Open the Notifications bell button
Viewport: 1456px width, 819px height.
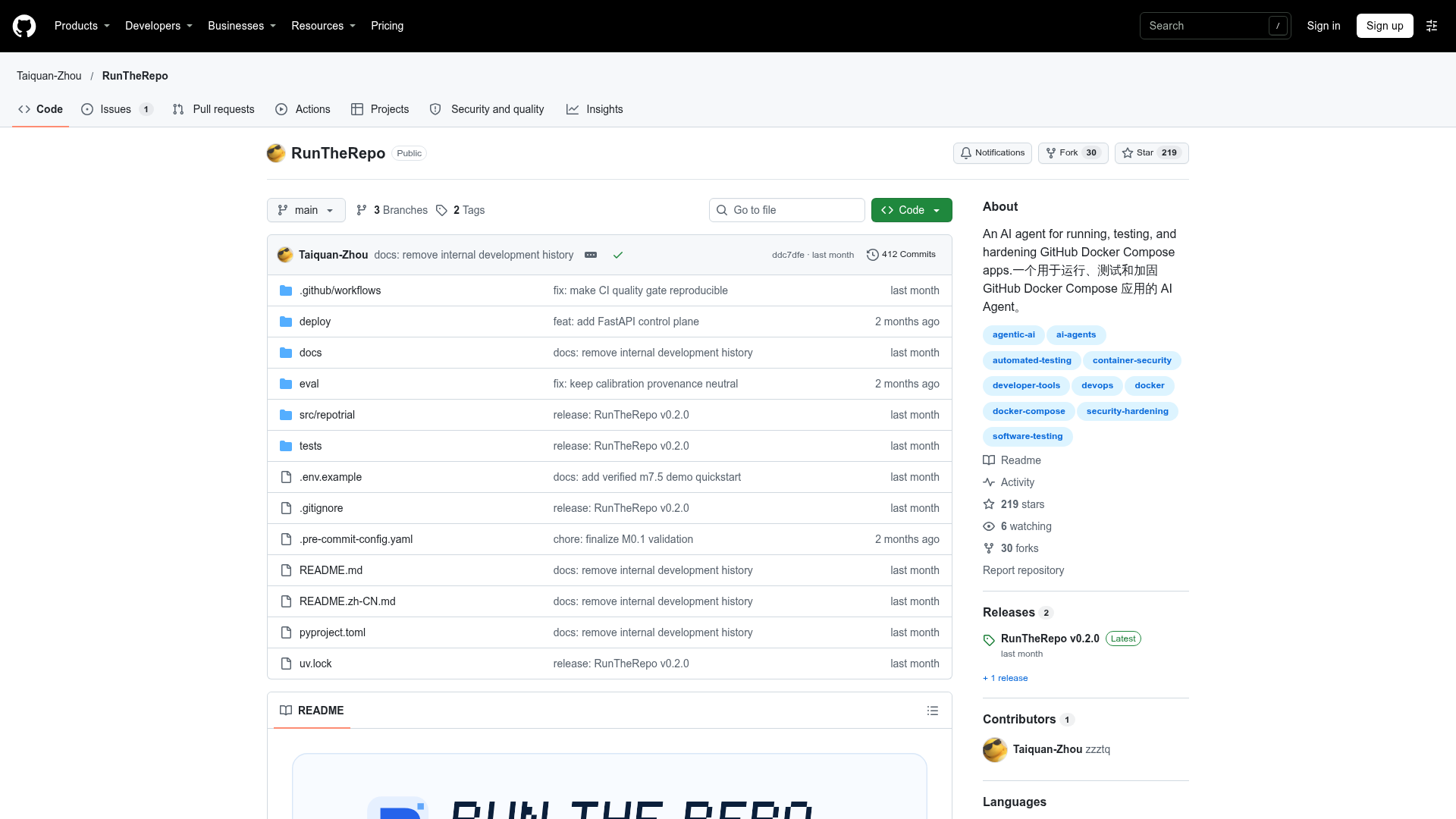(992, 153)
